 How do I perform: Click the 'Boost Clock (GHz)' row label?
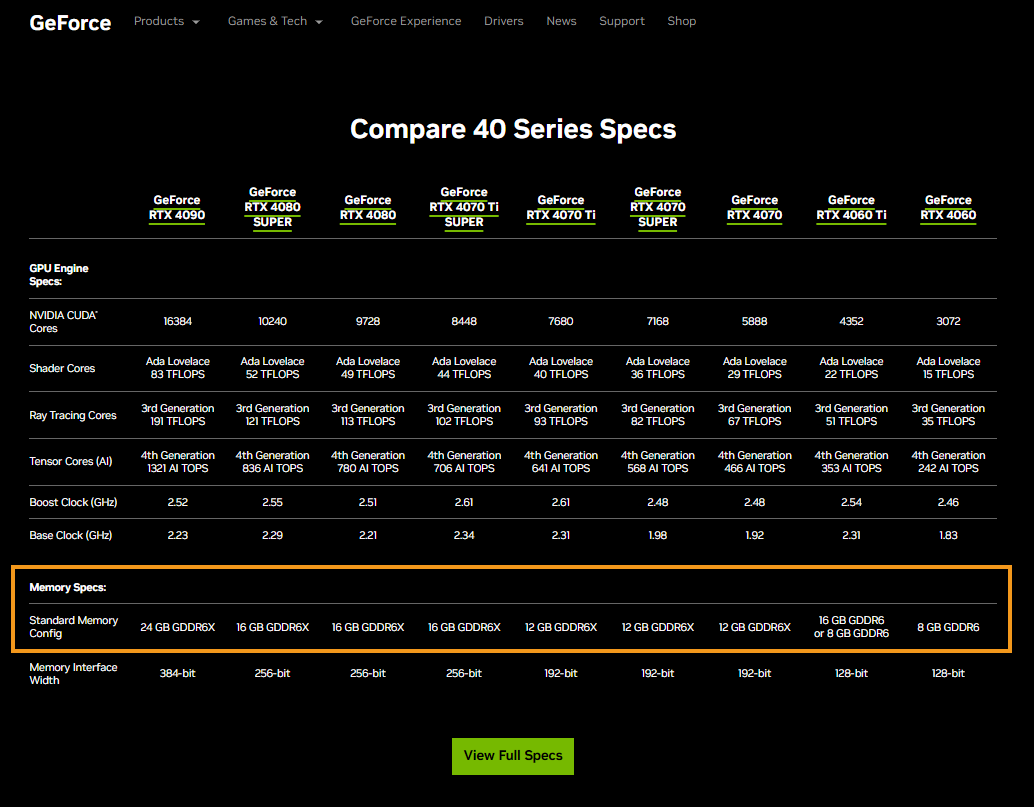click(73, 502)
